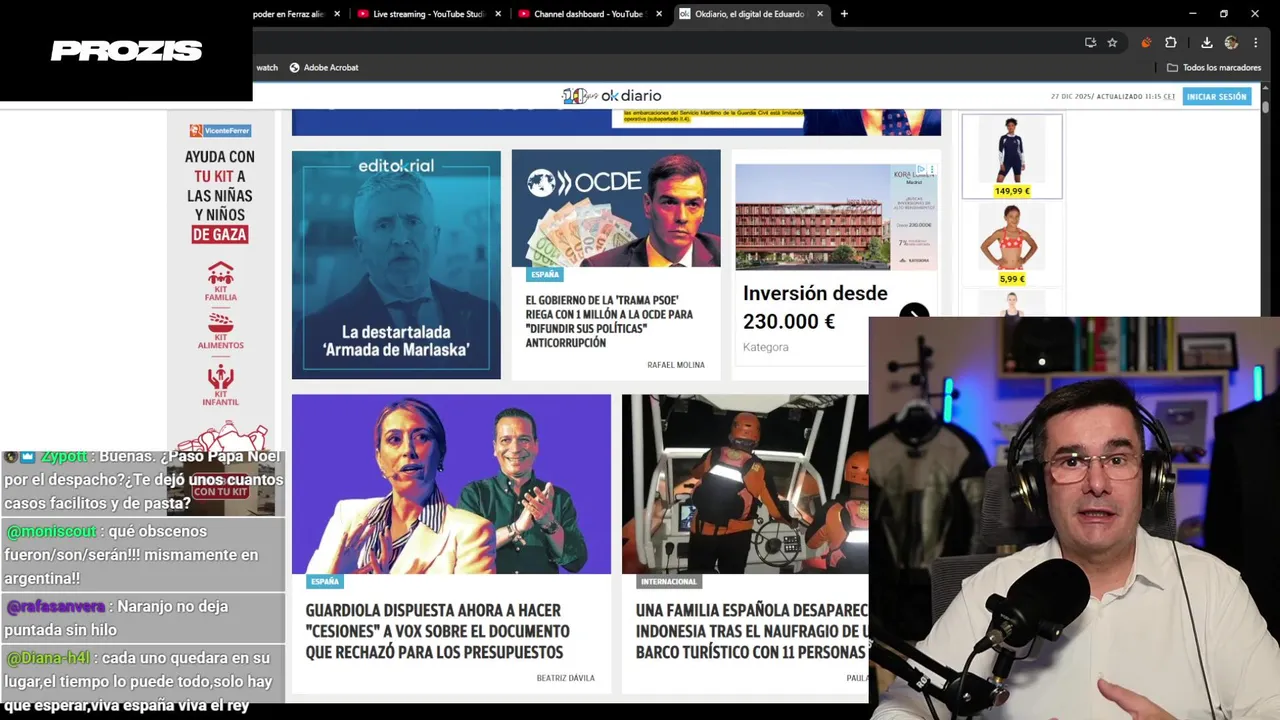Viewport: 1280px width, 720px height.
Task: Click 'Inversión desde 230.000 €' ad text
Action: pyautogui.click(x=815, y=307)
